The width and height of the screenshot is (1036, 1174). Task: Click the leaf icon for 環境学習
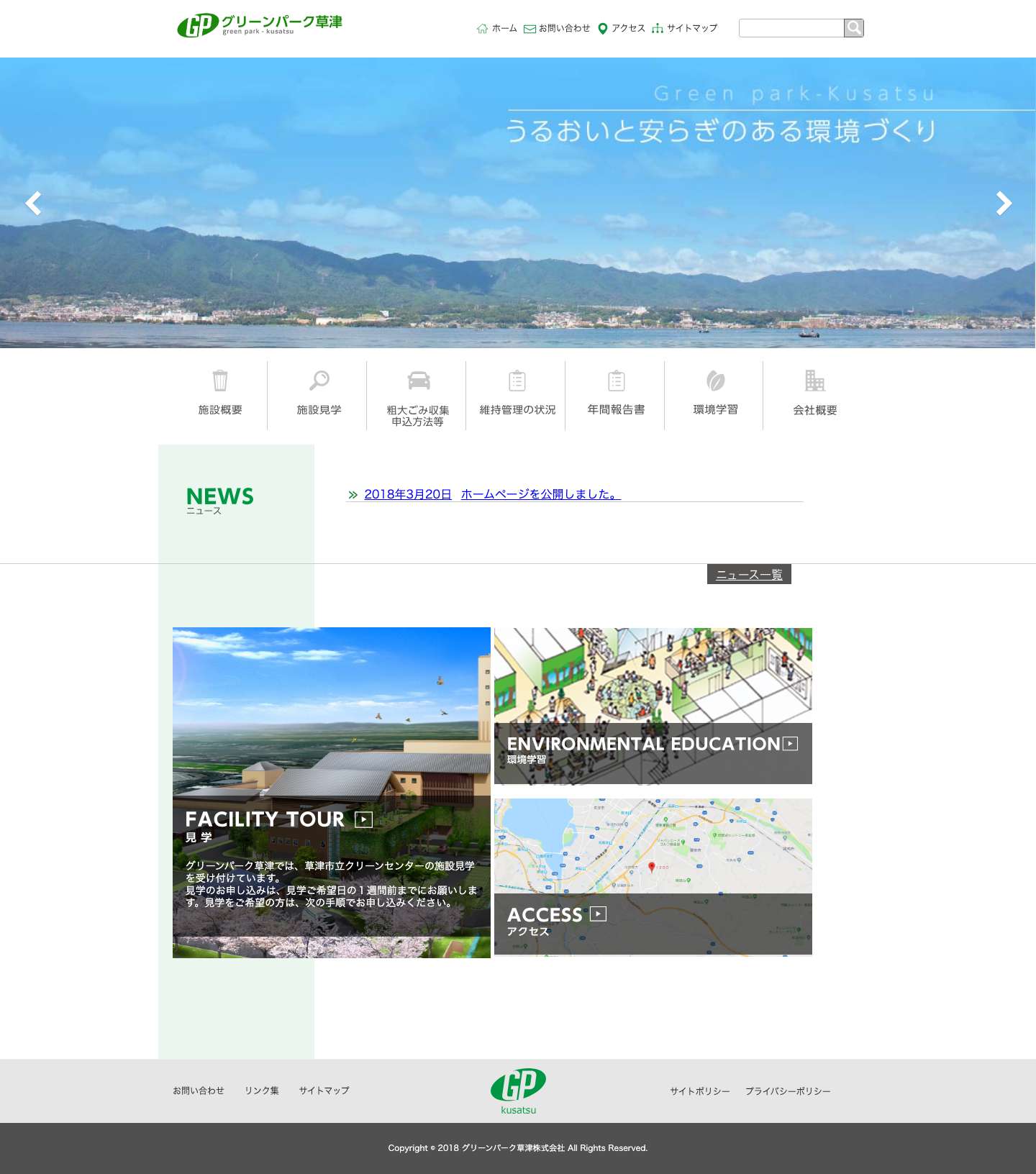[715, 380]
